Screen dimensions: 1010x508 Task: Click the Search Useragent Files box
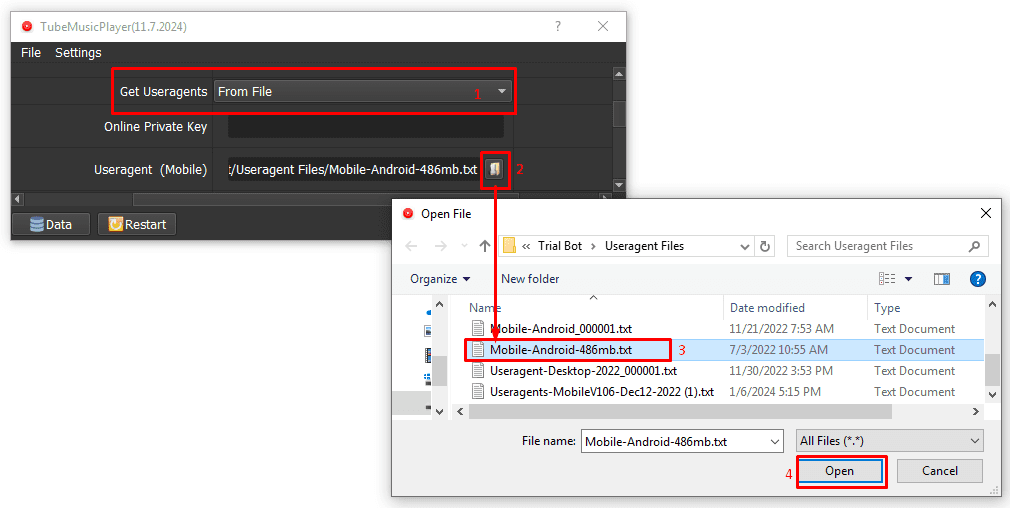coord(888,246)
